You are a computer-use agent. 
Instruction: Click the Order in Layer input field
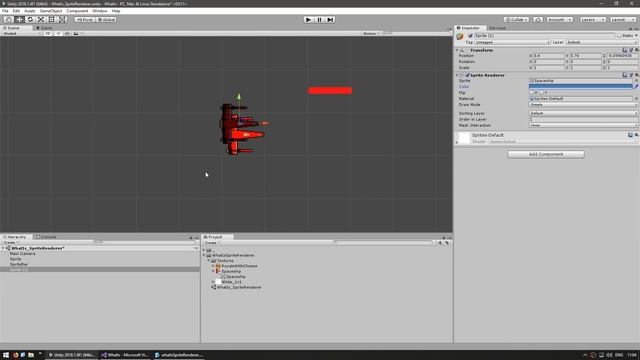(583, 120)
